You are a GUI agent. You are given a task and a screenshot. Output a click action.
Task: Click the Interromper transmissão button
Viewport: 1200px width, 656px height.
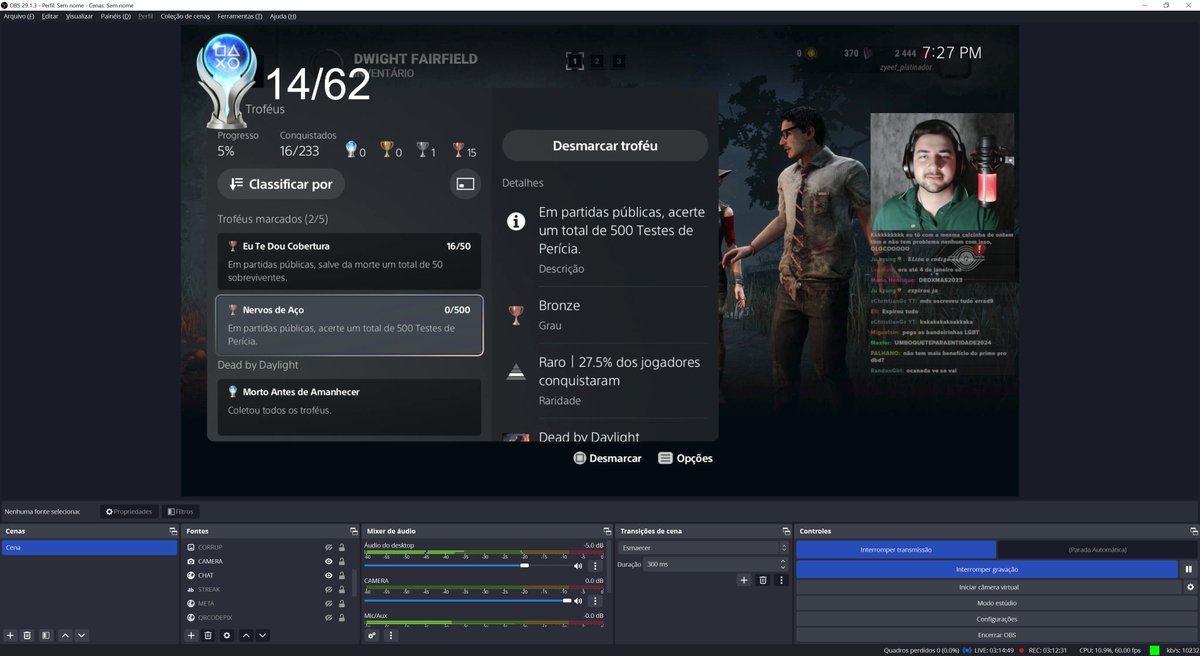point(896,549)
